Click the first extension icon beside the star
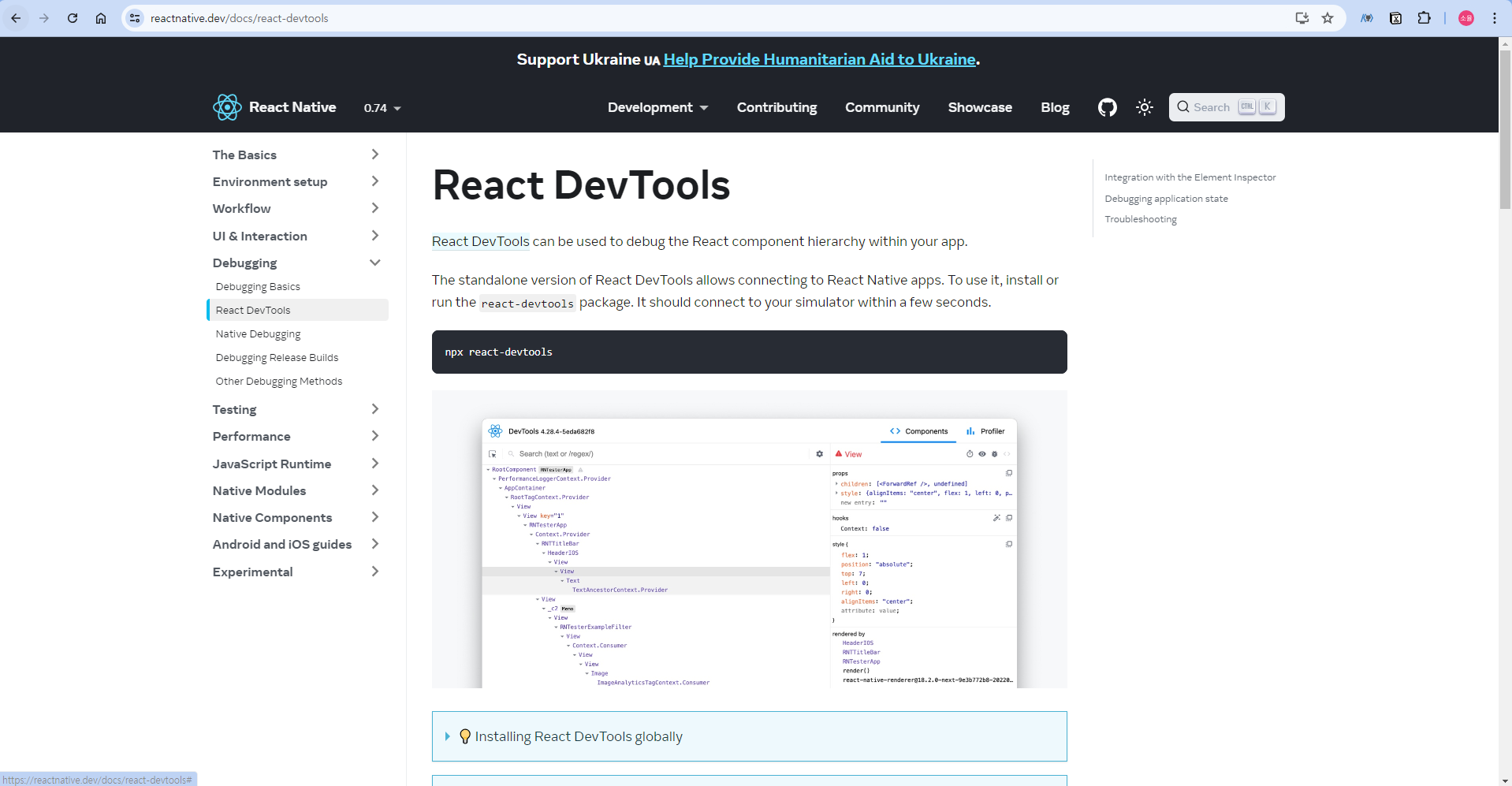Image resolution: width=1512 pixels, height=786 pixels. [1367, 18]
